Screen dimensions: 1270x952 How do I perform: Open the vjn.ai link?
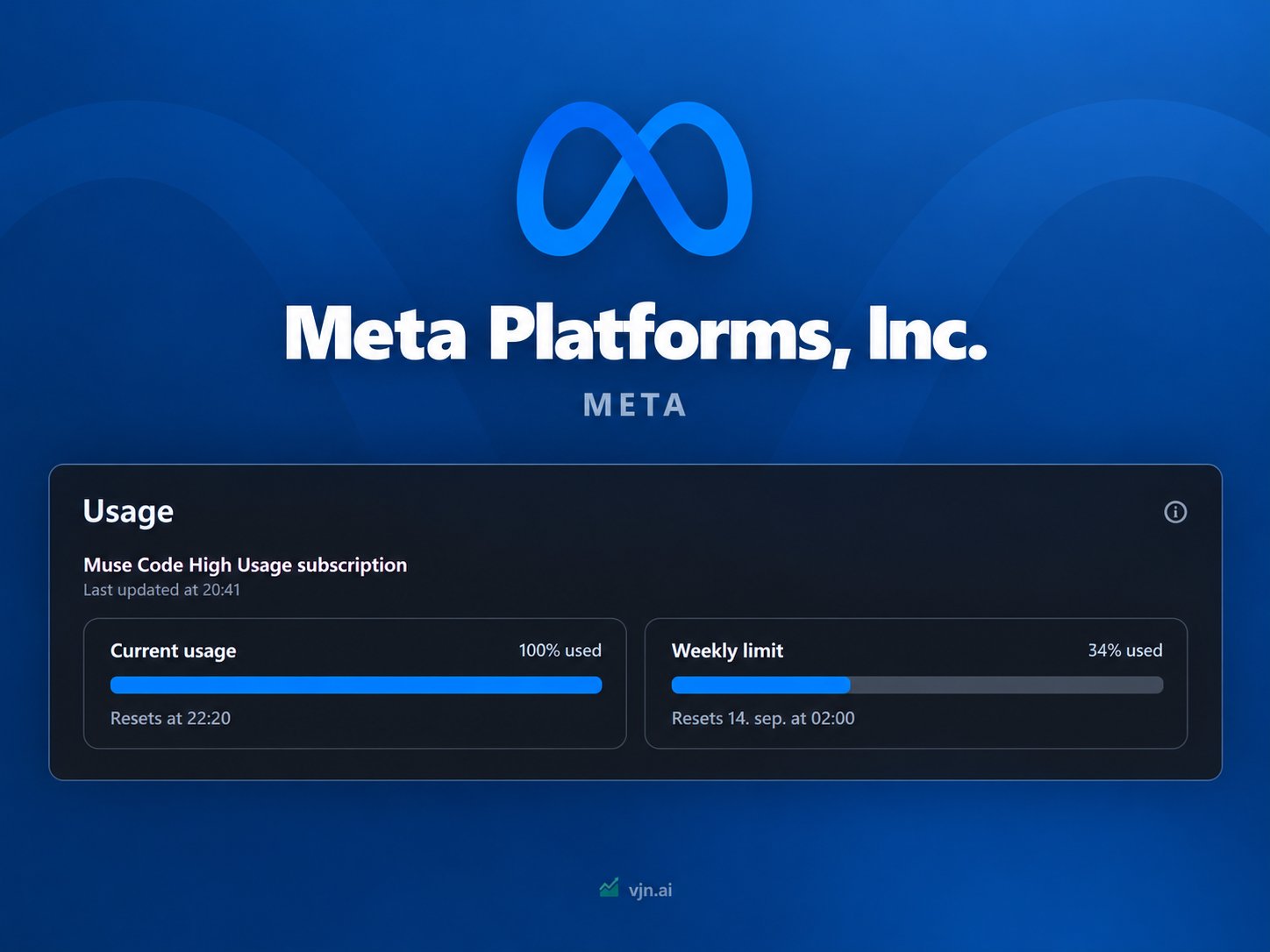click(650, 890)
